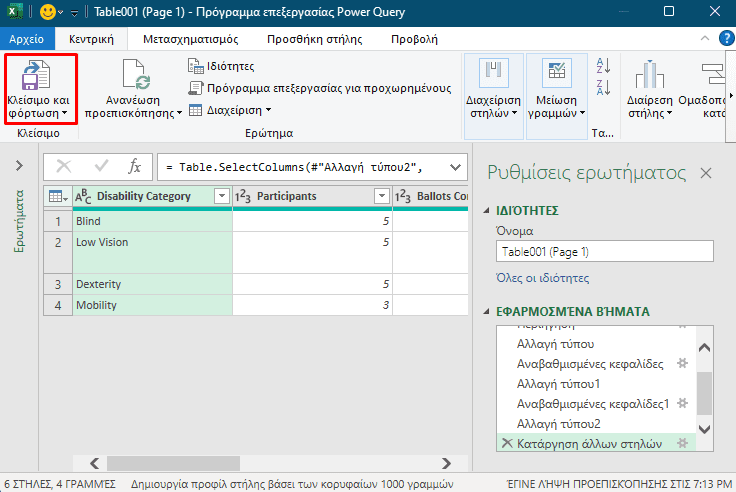This screenshot has height=492, width=736.
Task: Select the Αλλαγή τύπου step
Action: pos(555,344)
